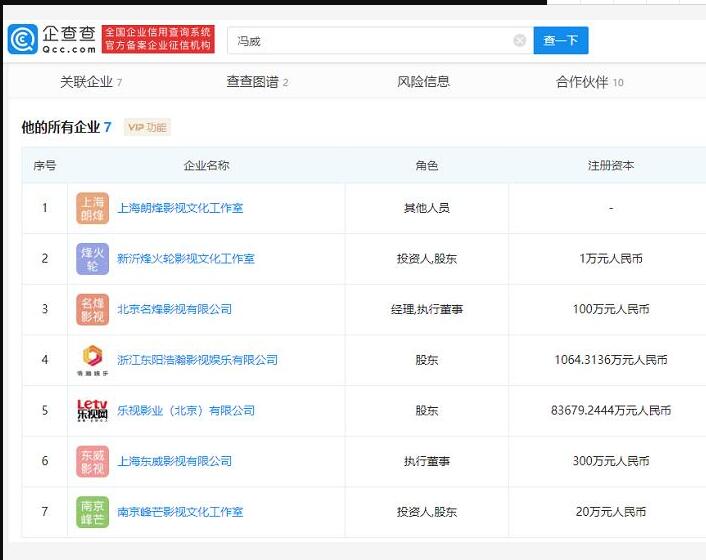
Task: Click the 83679.2444万元人民币 capital cell
Action: tap(611, 411)
